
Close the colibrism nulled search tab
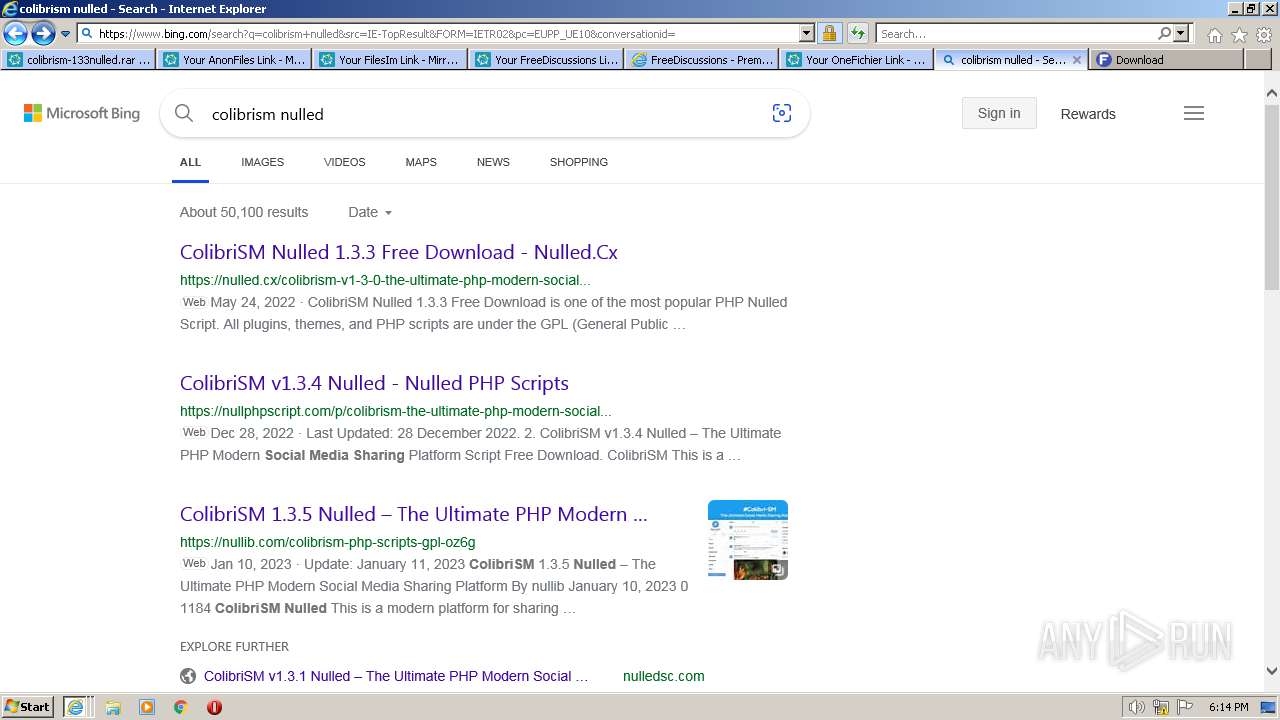click(1077, 60)
